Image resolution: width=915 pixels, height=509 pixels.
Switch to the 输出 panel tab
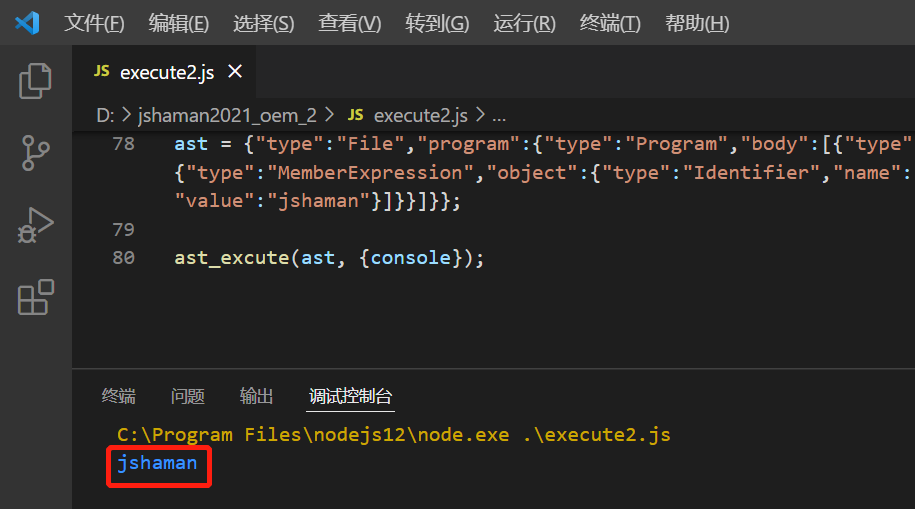tap(257, 396)
